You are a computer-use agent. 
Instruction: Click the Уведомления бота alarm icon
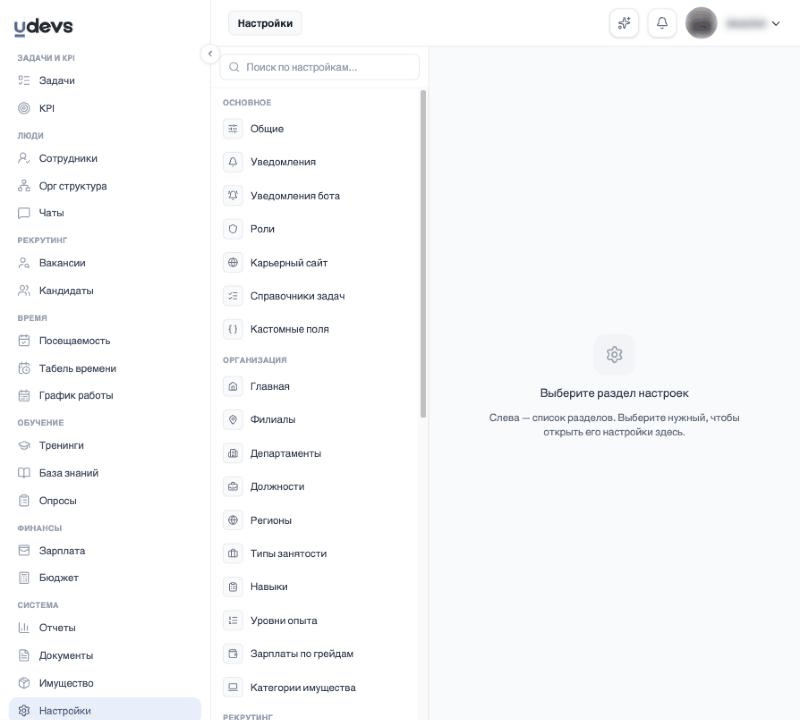[233, 195]
